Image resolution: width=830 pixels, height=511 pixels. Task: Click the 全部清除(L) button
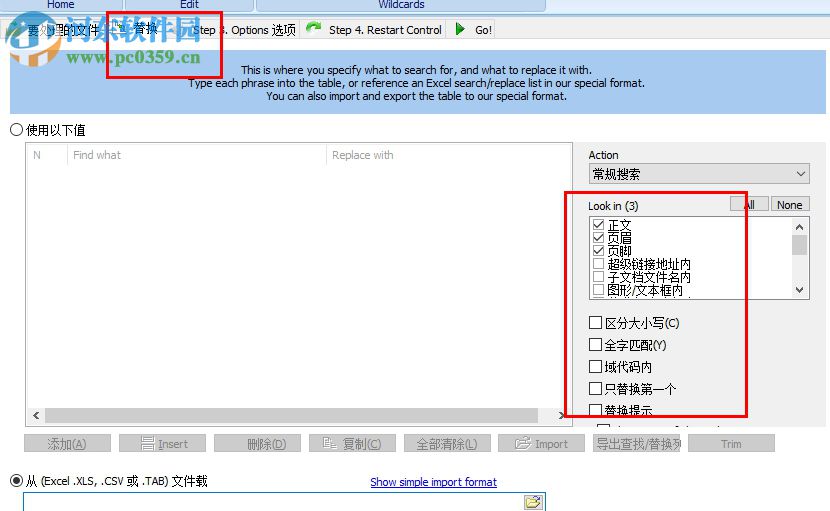click(x=447, y=444)
